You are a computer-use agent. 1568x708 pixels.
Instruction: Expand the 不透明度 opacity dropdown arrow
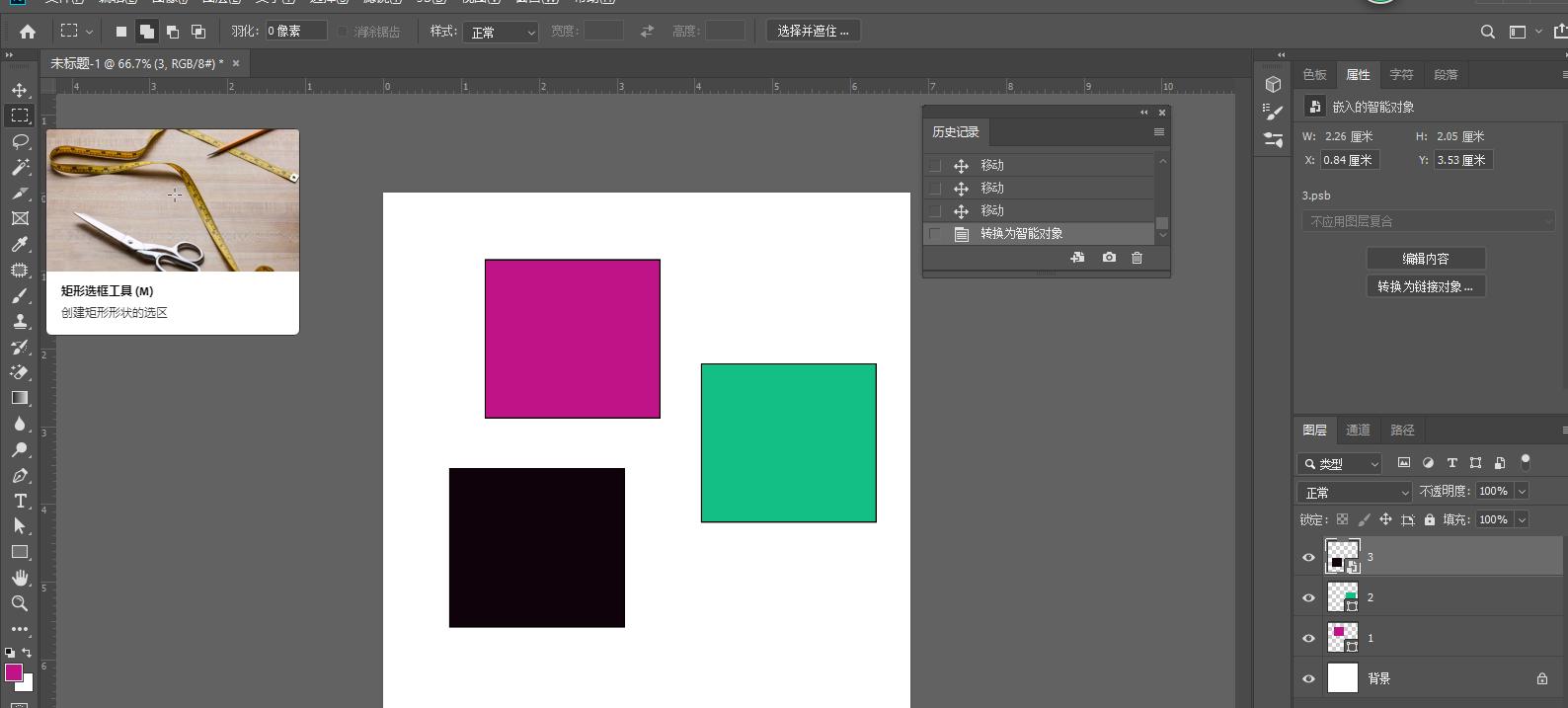(x=1522, y=491)
